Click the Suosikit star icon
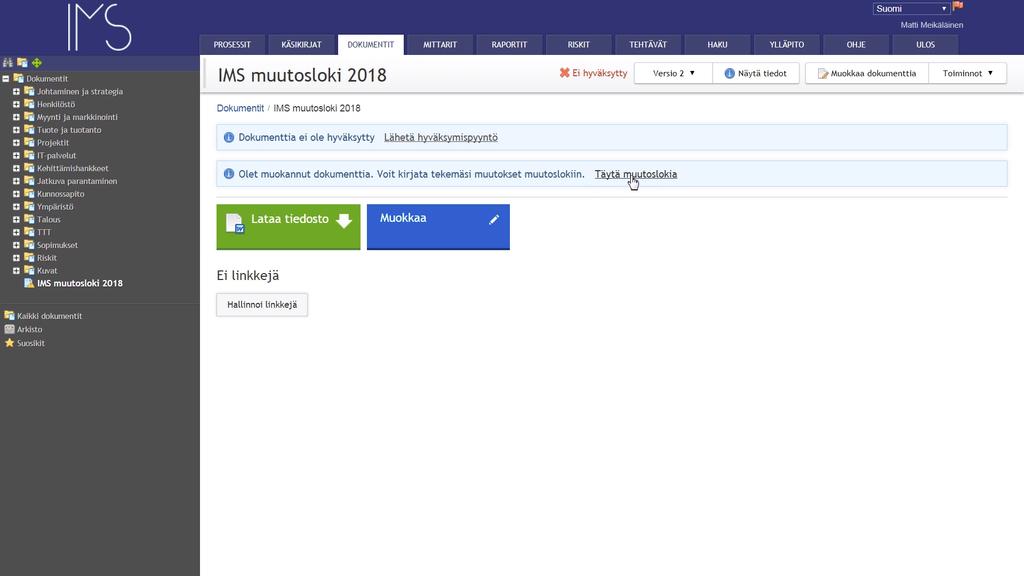This screenshot has height=576, width=1024. coord(9,343)
